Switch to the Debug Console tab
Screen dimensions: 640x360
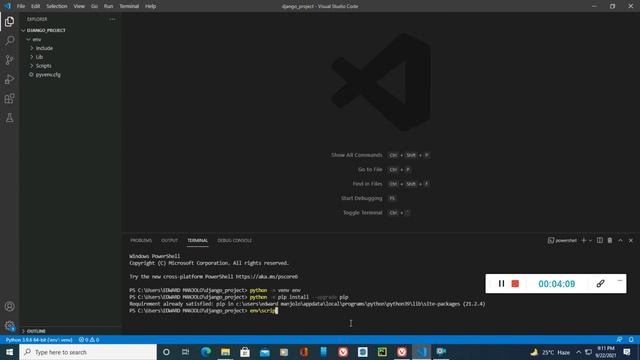[x=234, y=240]
